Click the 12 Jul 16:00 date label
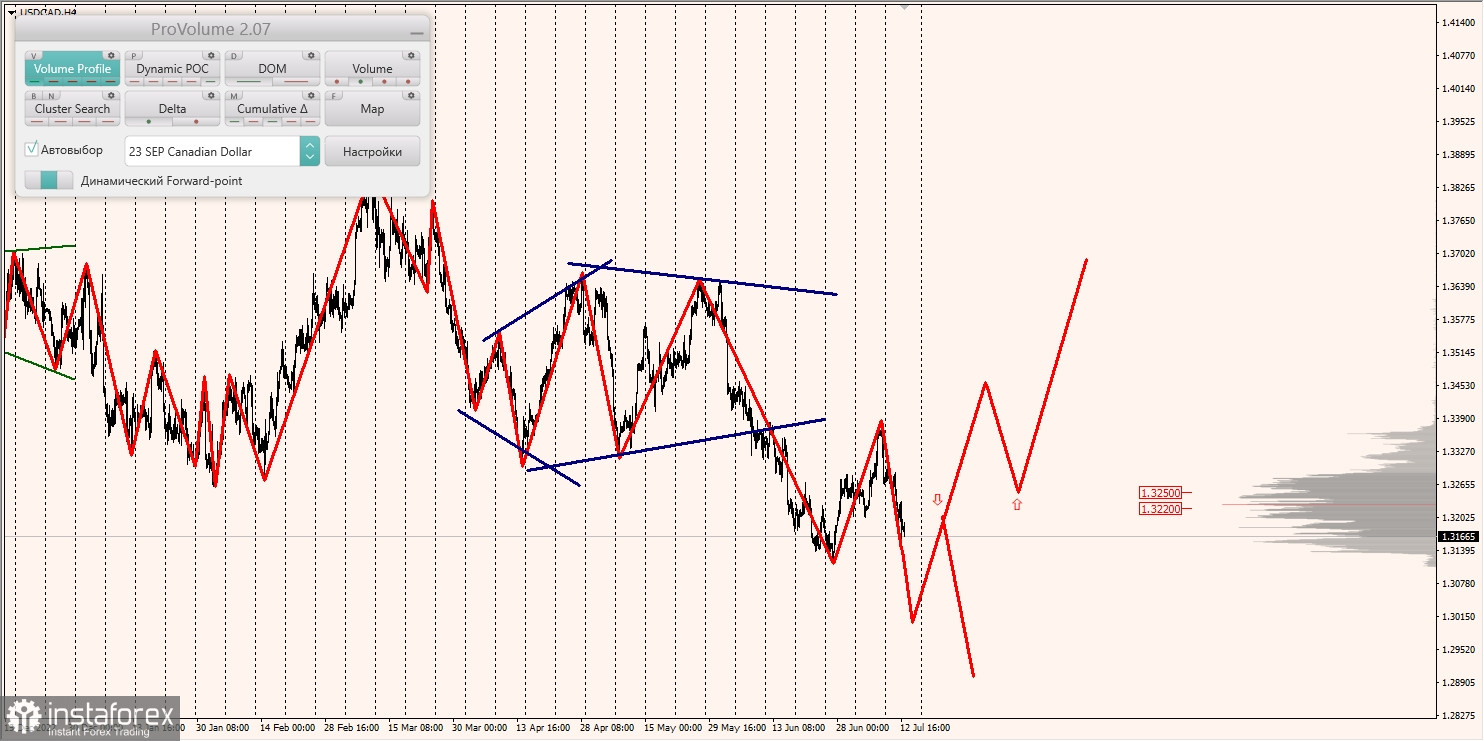Screen dimensions: 1484x741 (x=925, y=728)
